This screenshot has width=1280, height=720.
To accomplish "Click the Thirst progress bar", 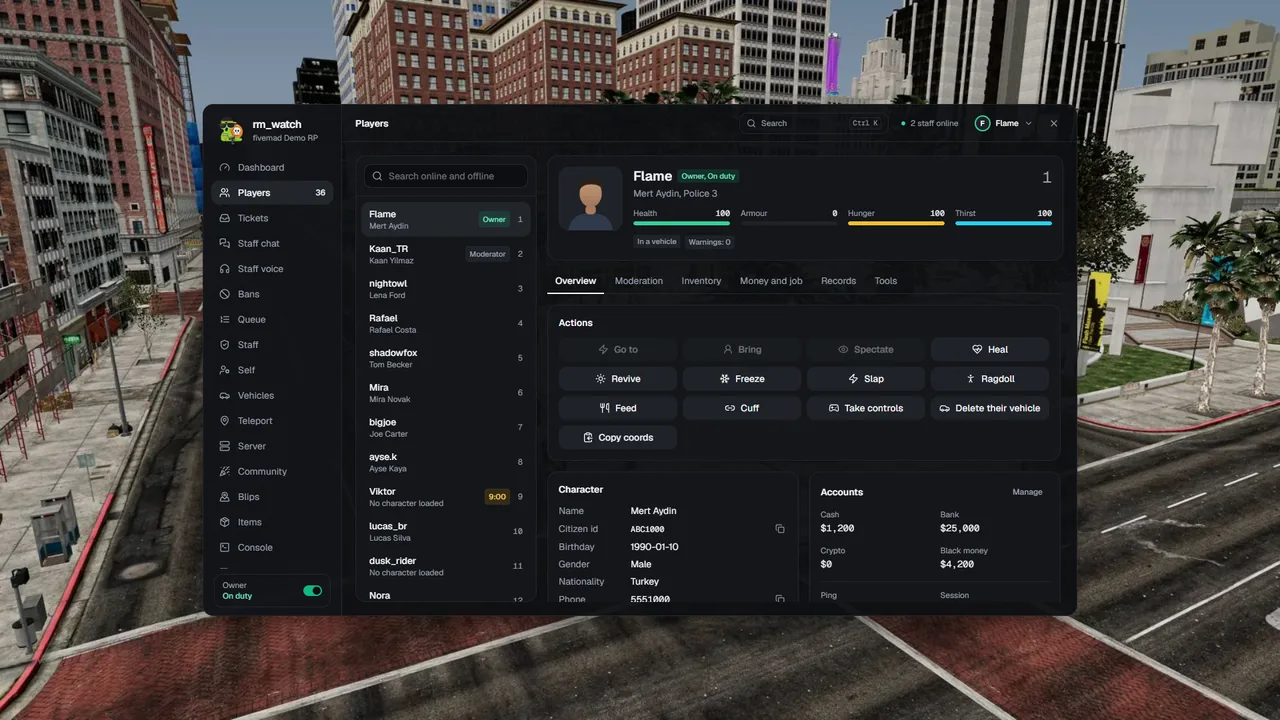I will click(1003, 223).
